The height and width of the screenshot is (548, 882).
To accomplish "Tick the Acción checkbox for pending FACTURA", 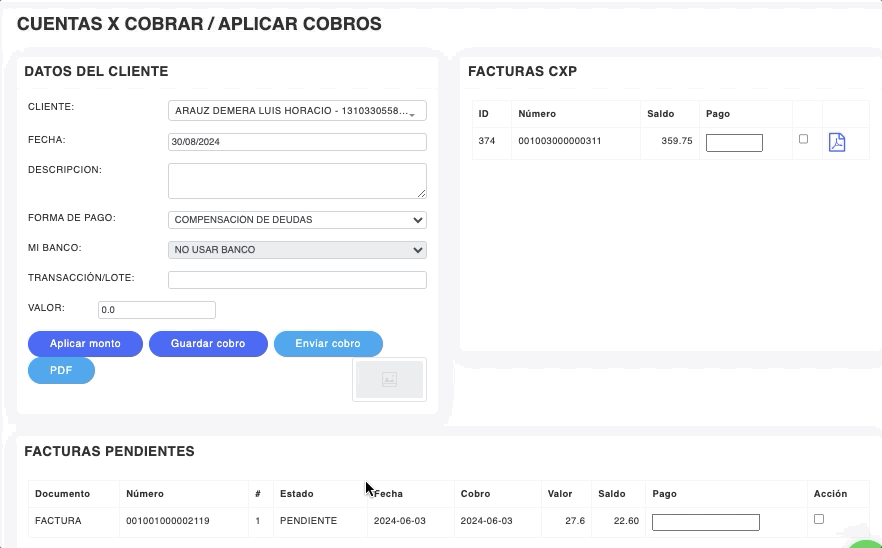I will [819, 519].
